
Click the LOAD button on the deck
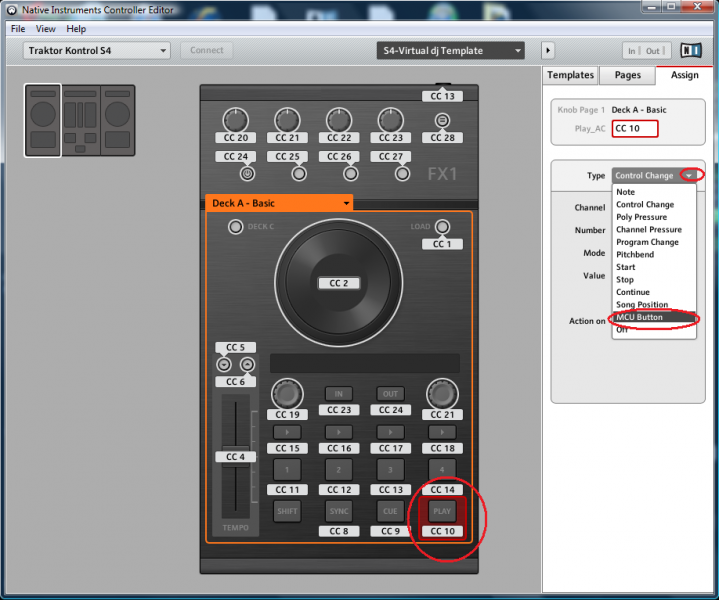[442, 227]
